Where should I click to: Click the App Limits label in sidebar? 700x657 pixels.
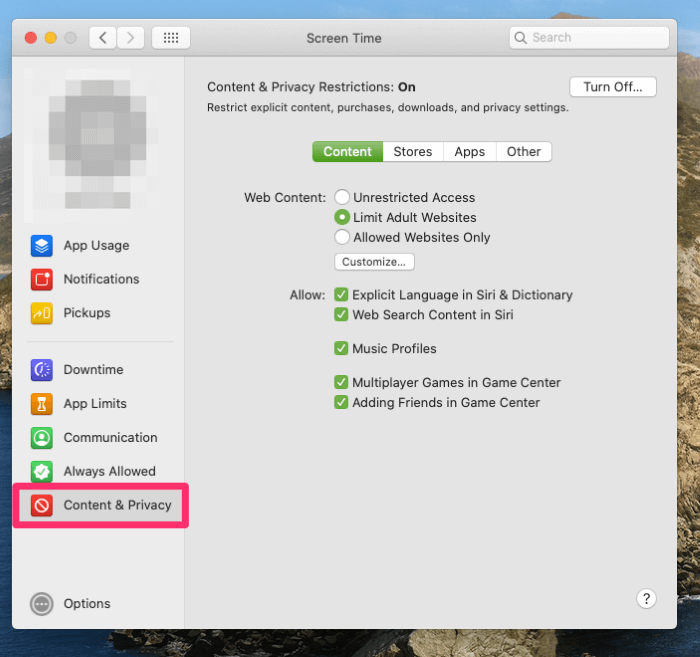click(95, 404)
